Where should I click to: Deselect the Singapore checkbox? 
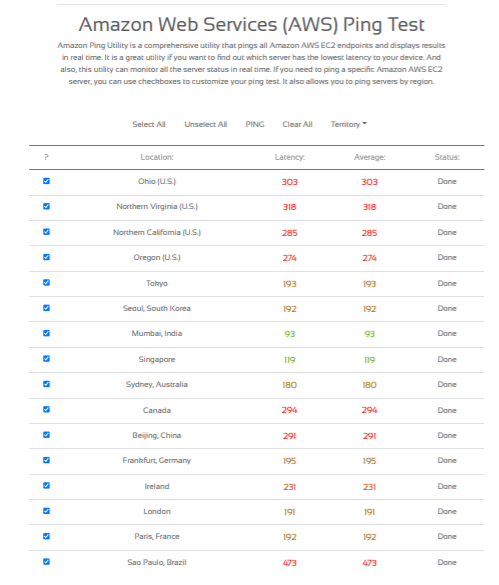(46, 359)
